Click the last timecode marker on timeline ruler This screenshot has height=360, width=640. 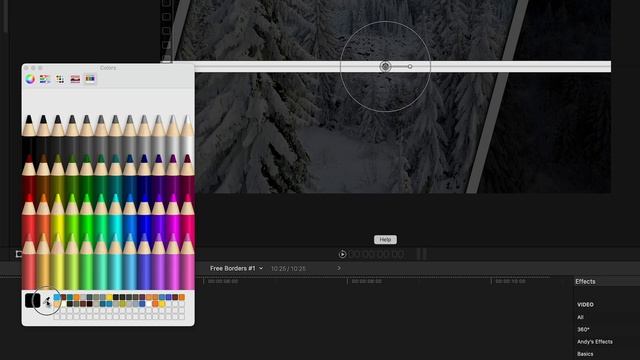[x=510, y=281]
